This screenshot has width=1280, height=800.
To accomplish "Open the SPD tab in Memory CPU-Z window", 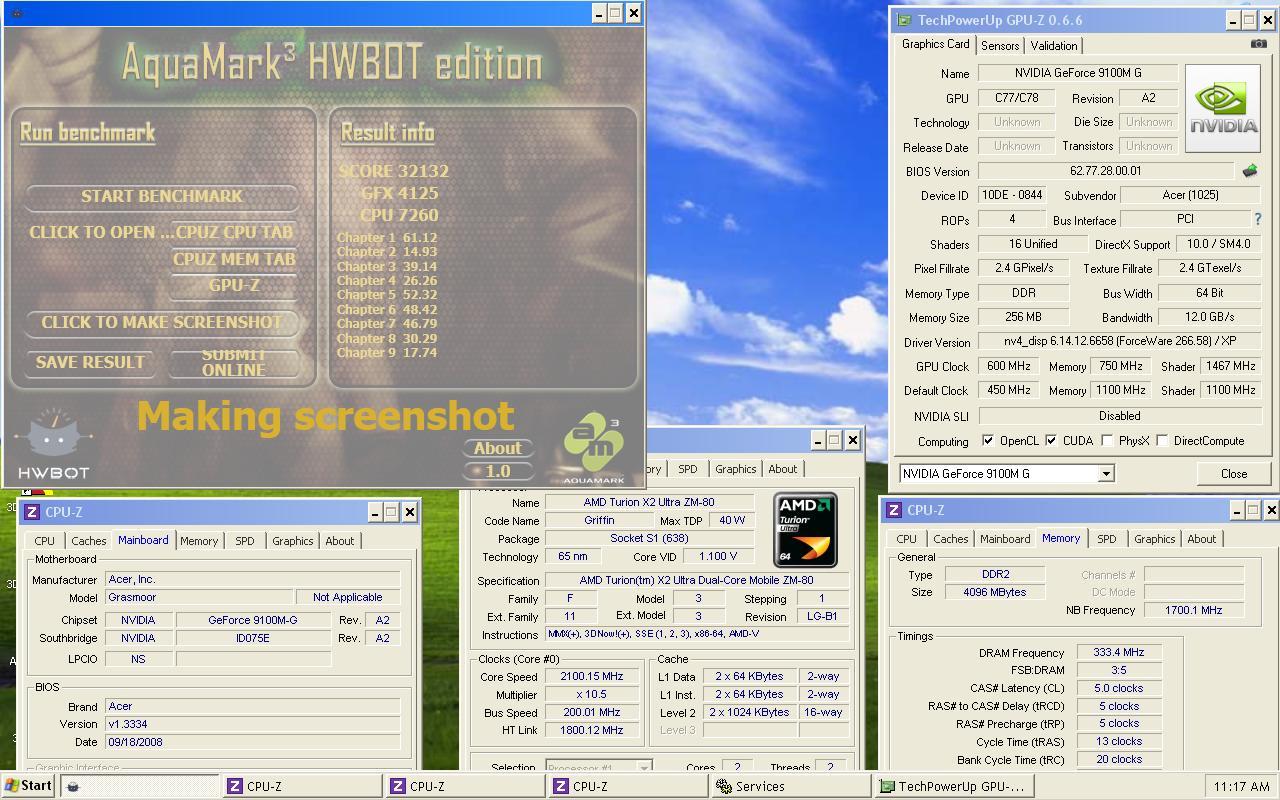I will click(1106, 539).
